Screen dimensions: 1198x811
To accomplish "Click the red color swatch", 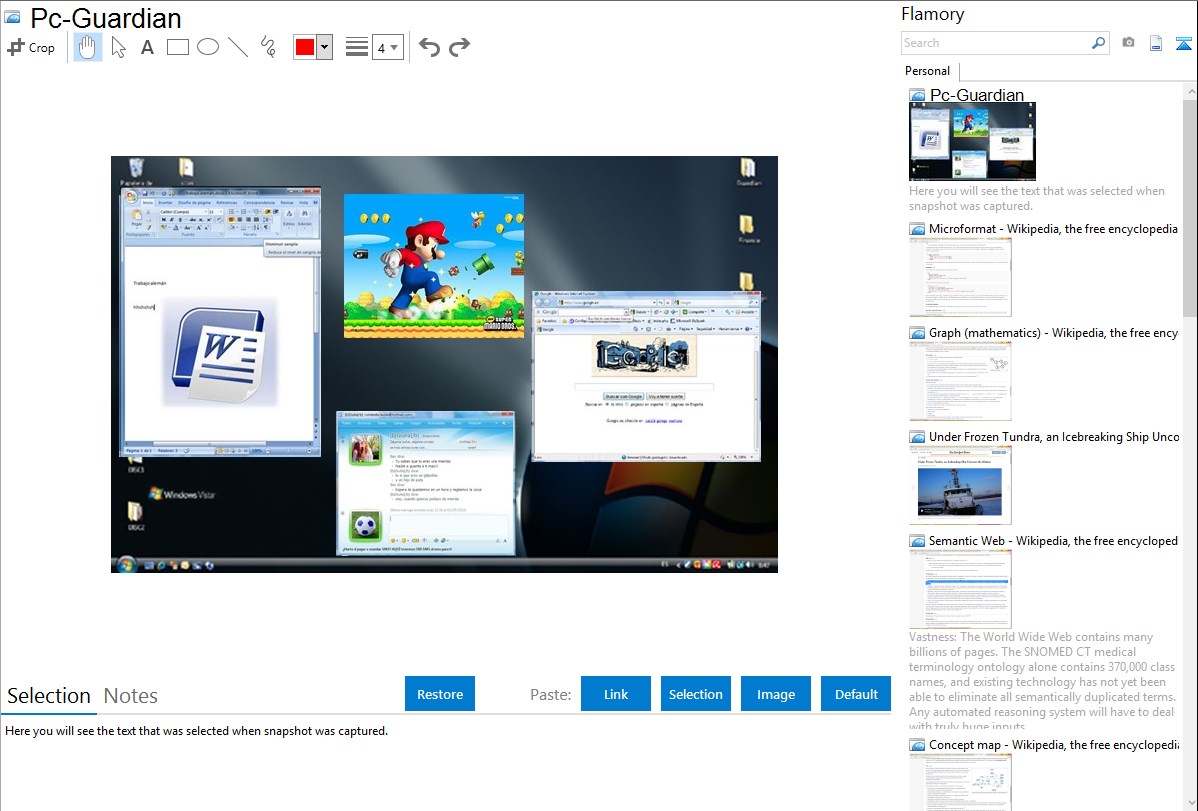I will tap(305, 47).
